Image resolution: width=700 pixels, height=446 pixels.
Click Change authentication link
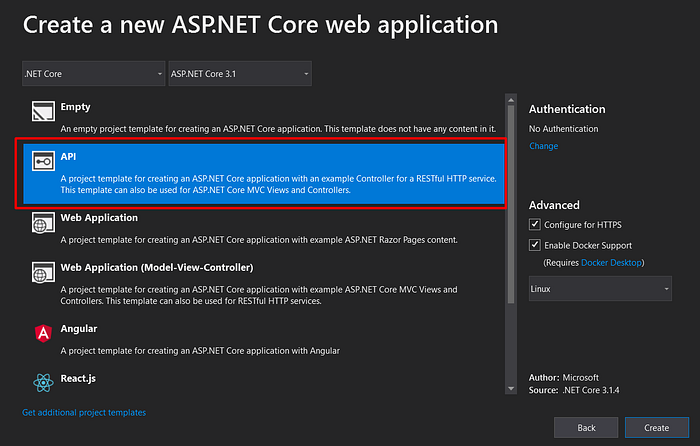pyautogui.click(x=543, y=146)
